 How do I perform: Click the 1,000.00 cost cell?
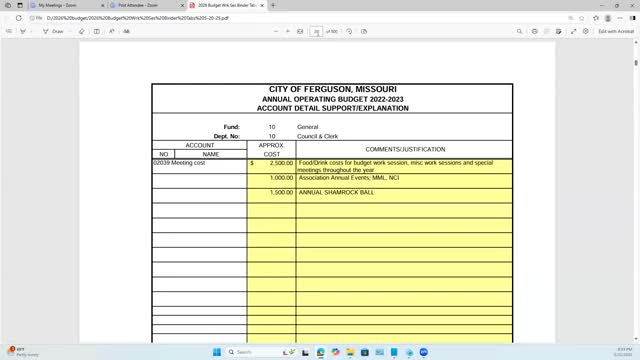click(271, 181)
